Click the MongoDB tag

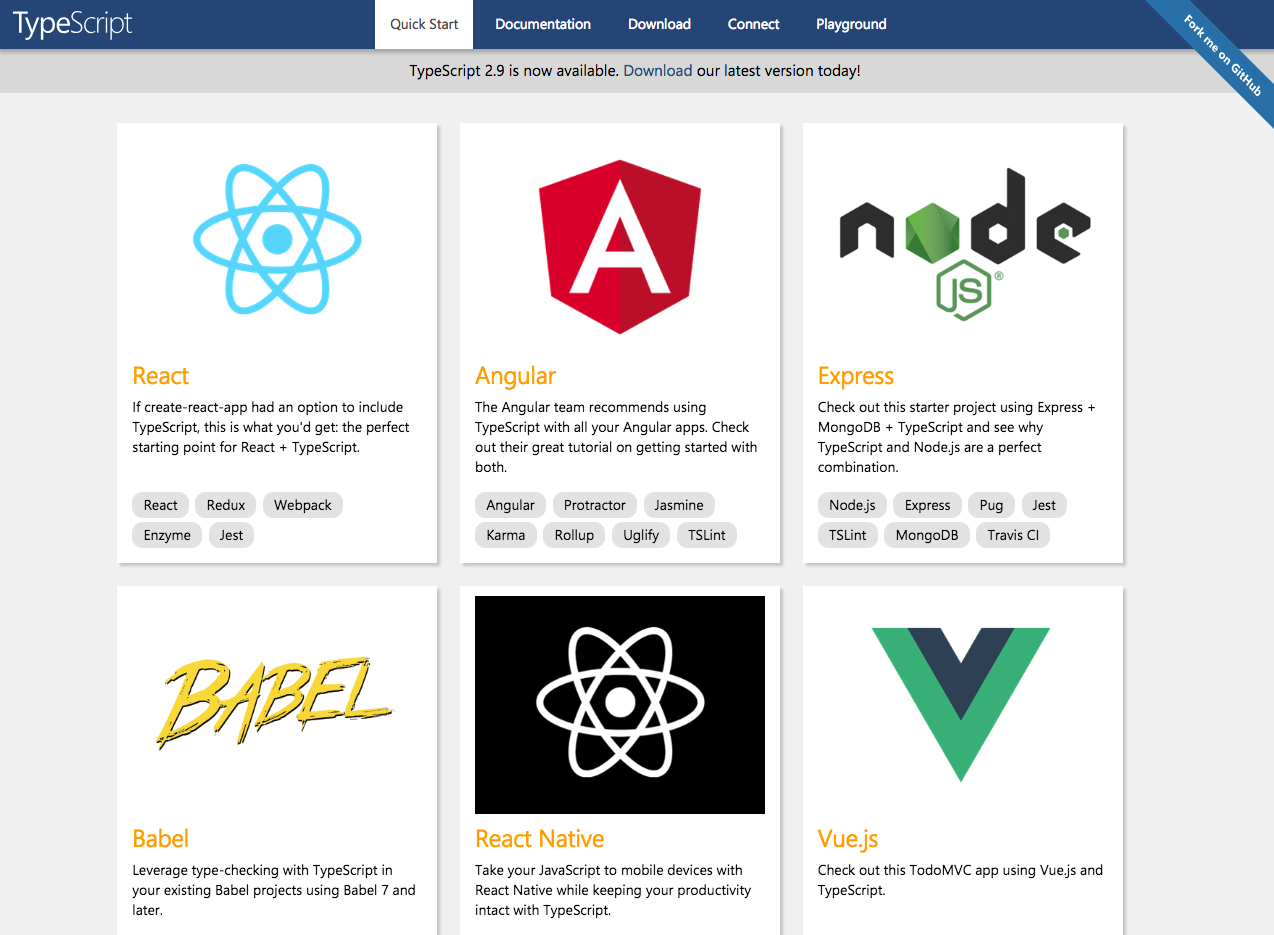pyautogui.click(x=927, y=535)
